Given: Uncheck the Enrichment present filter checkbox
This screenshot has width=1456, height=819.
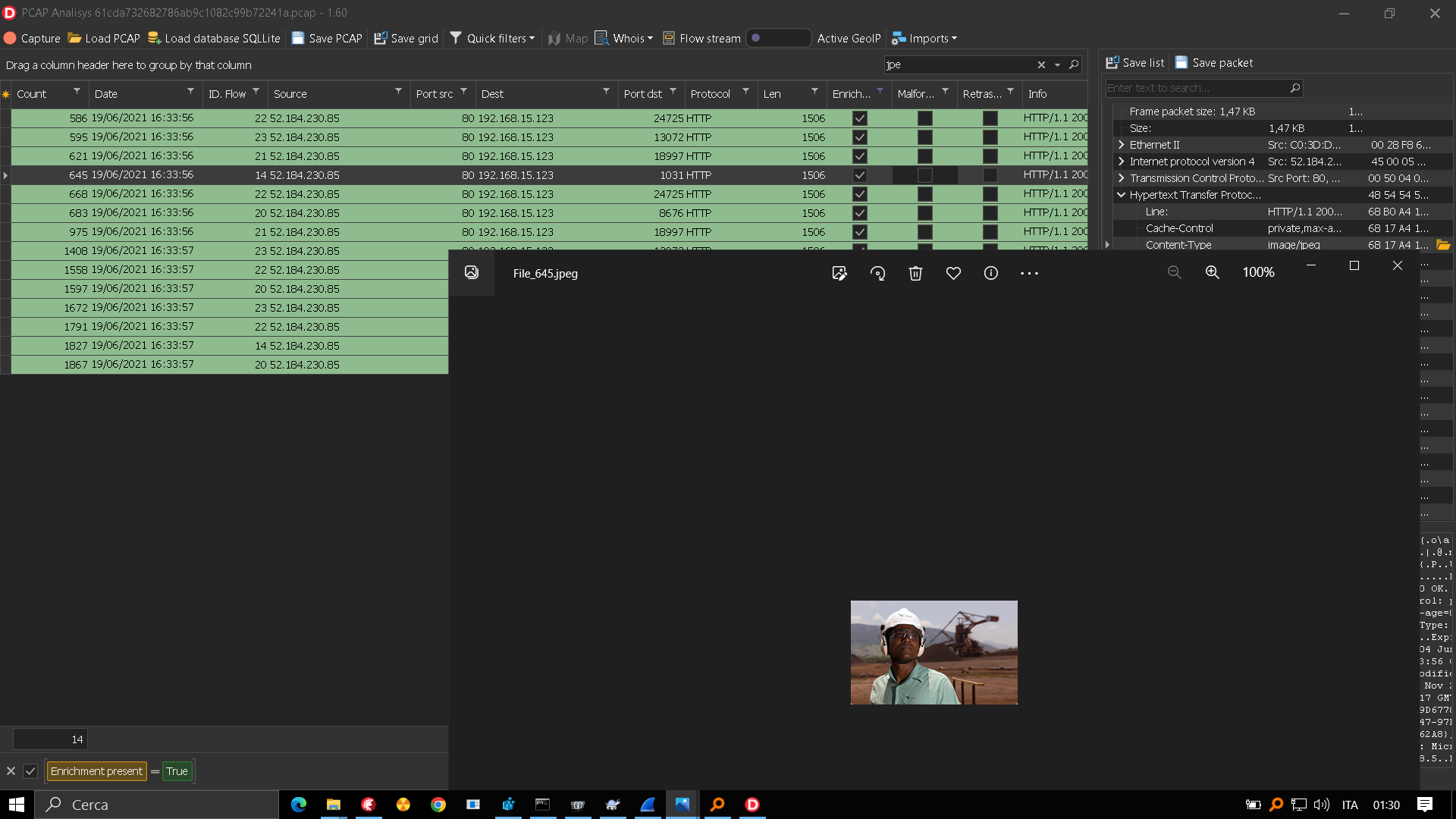Looking at the screenshot, I should (30, 771).
